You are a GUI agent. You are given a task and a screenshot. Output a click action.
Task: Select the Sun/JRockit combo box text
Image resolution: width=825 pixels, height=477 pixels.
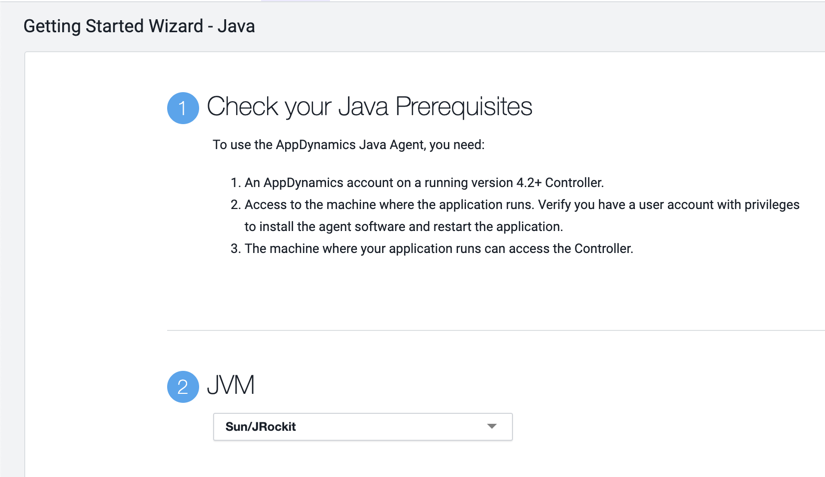pyautogui.click(x=261, y=427)
